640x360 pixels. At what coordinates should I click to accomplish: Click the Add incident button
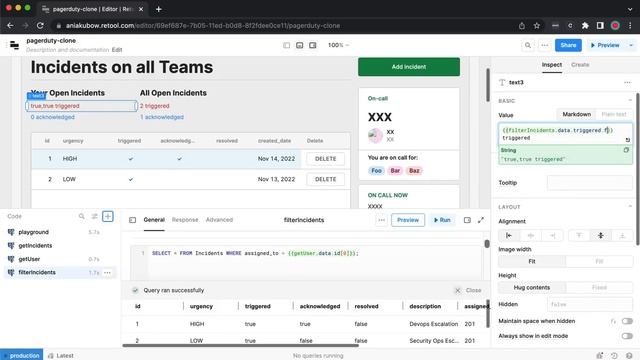409,67
